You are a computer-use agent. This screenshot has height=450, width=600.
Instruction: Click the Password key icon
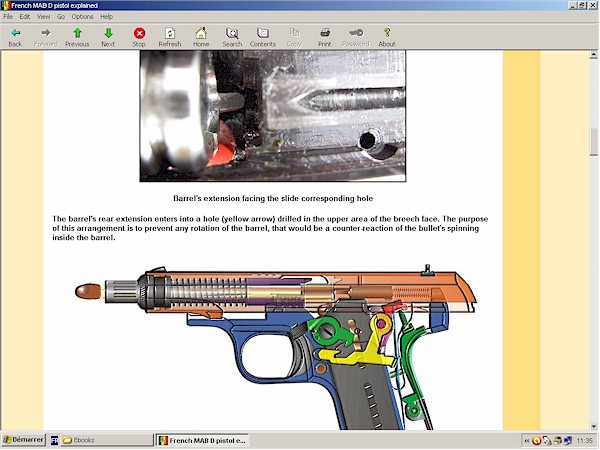pos(356,33)
